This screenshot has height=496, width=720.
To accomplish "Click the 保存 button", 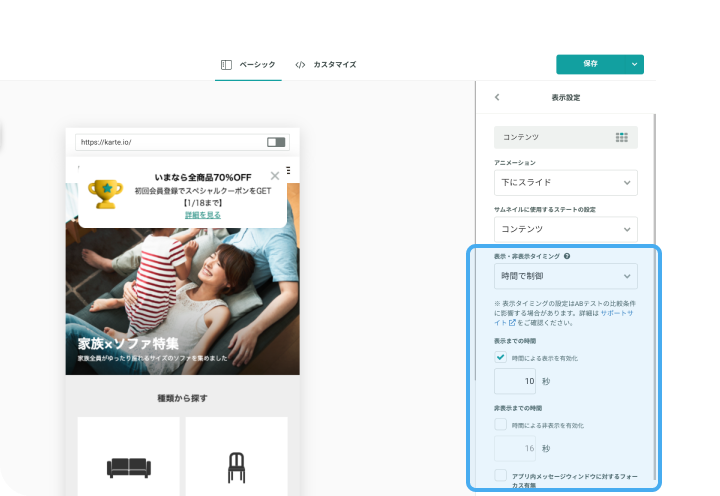I will pos(591,64).
